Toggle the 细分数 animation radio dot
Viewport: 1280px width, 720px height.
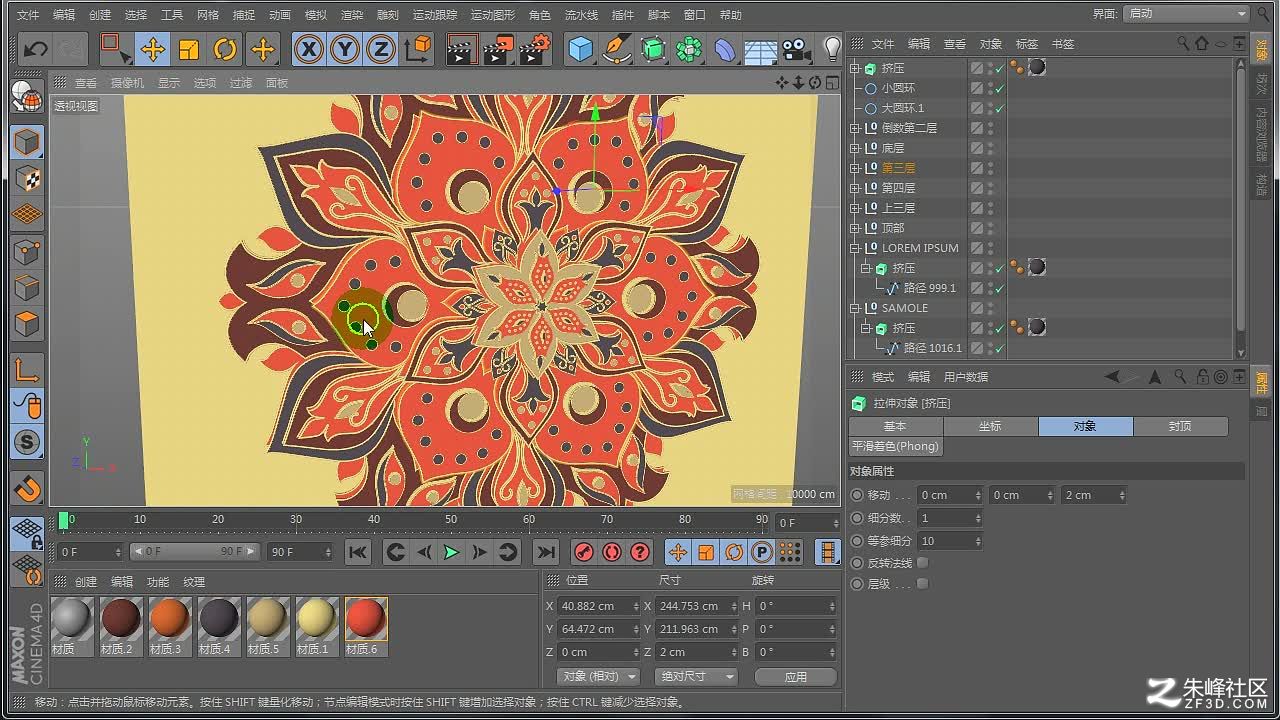(856, 518)
